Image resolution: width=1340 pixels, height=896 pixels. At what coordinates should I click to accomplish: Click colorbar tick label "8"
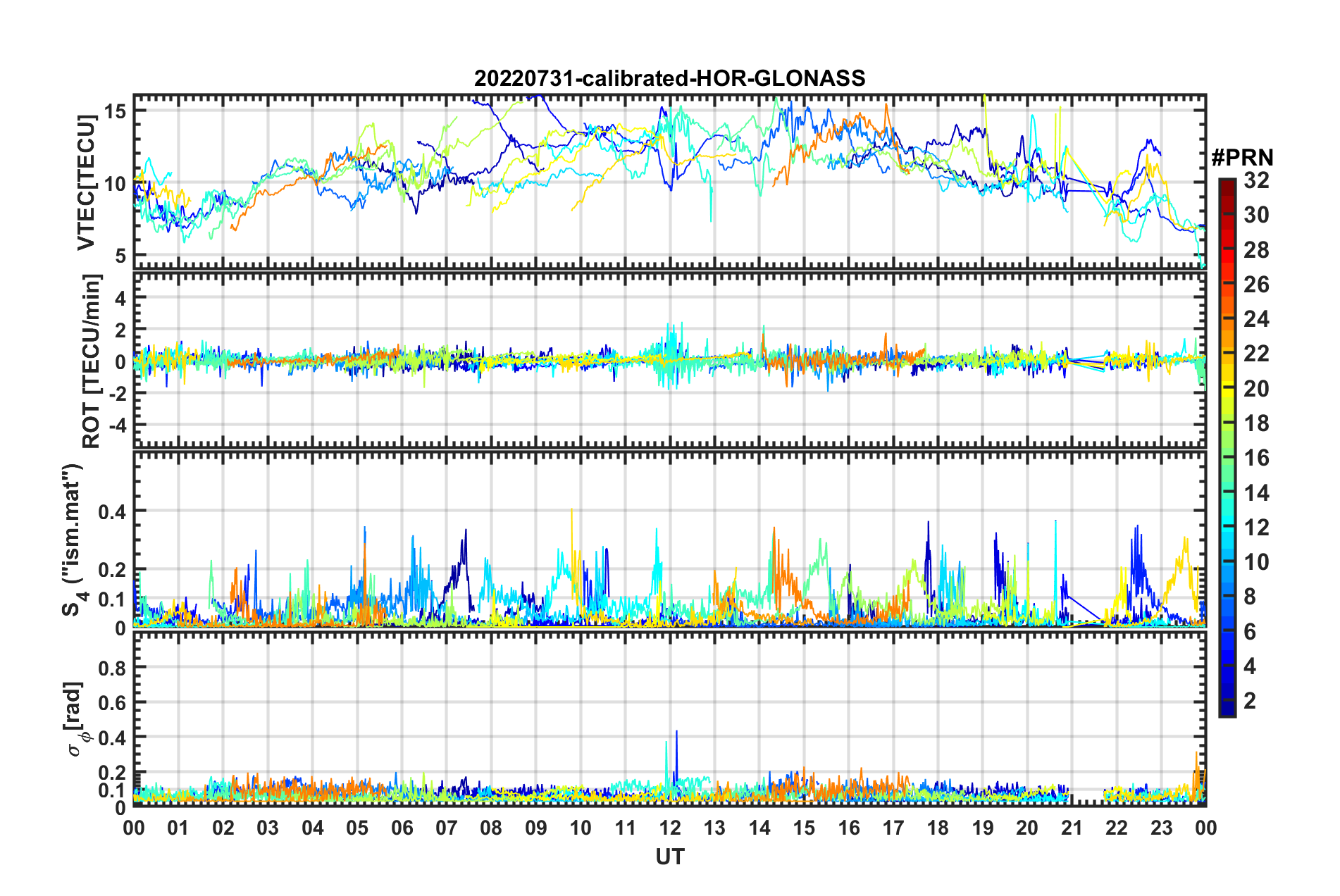[x=1250, y=597]
